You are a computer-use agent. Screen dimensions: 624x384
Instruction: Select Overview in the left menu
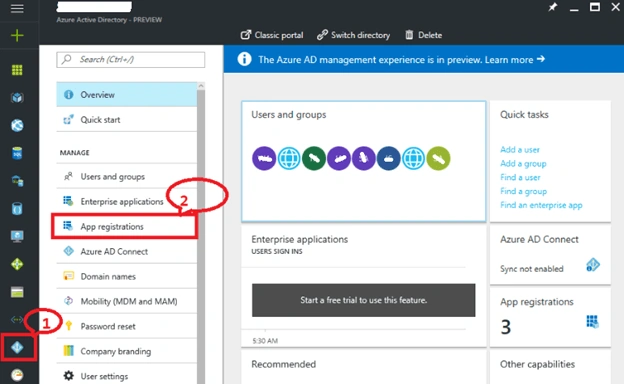[127, 95]
